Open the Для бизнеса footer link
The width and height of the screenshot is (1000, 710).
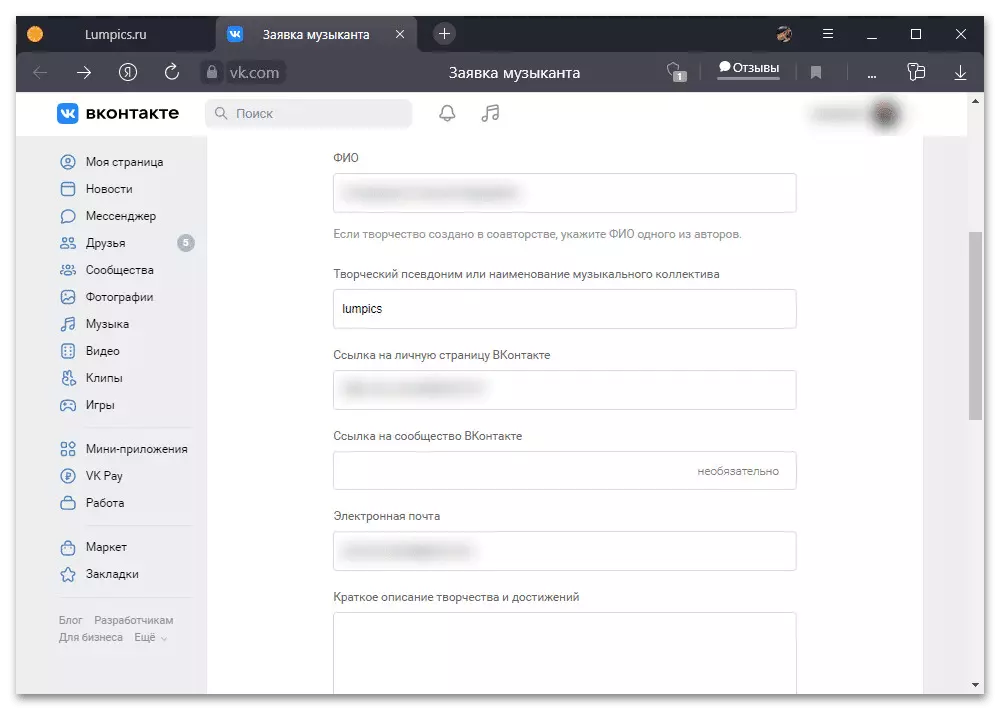click(91, 637)
